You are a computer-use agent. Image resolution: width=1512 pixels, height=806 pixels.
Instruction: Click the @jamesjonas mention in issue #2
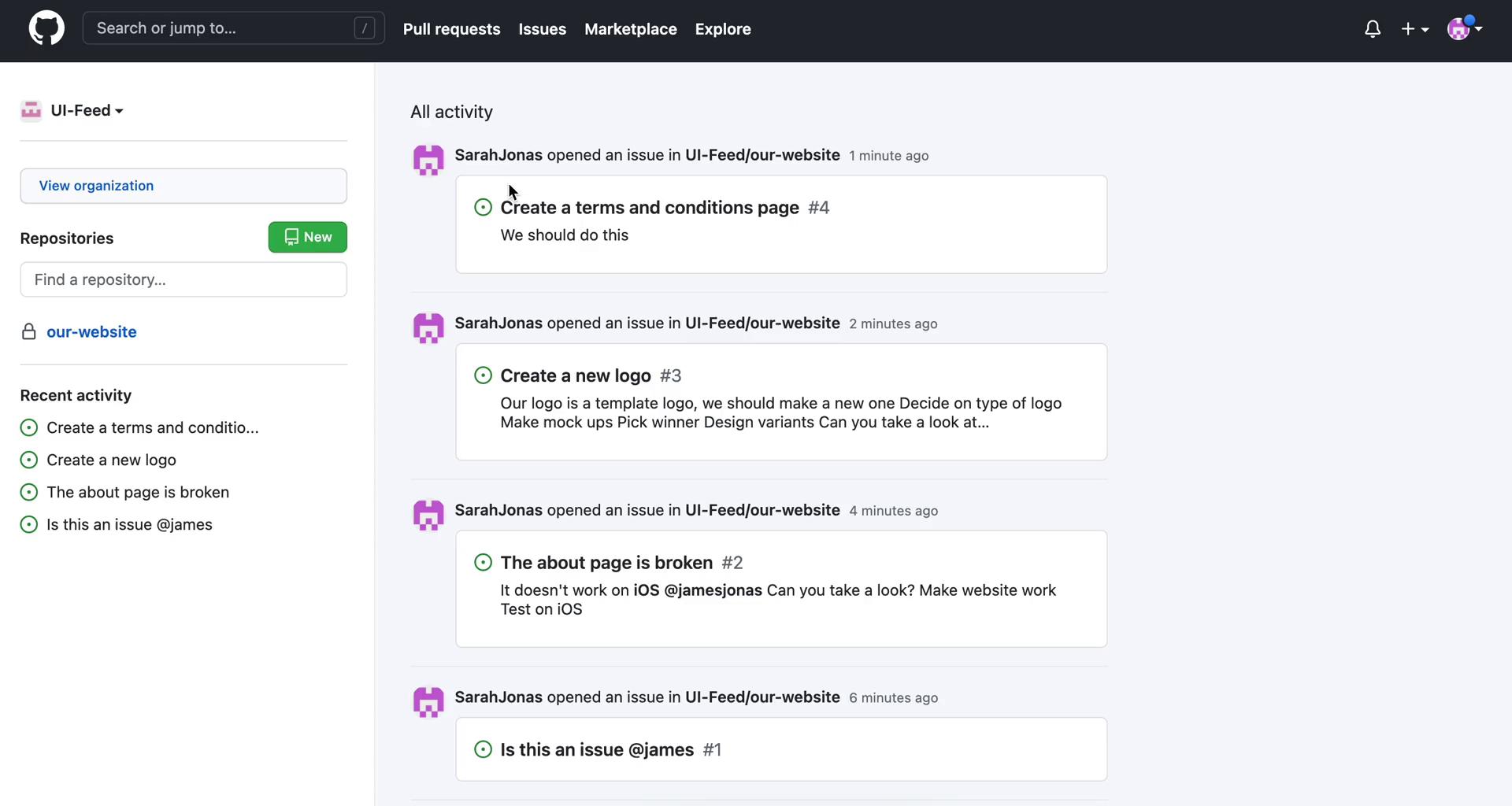(713, 590)
